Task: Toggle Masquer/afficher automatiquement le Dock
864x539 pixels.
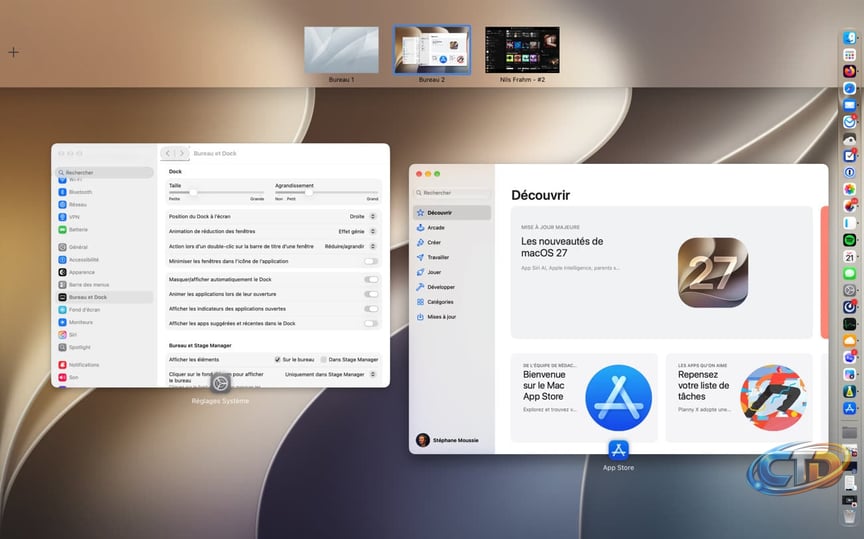Action: tap(371, 279)
